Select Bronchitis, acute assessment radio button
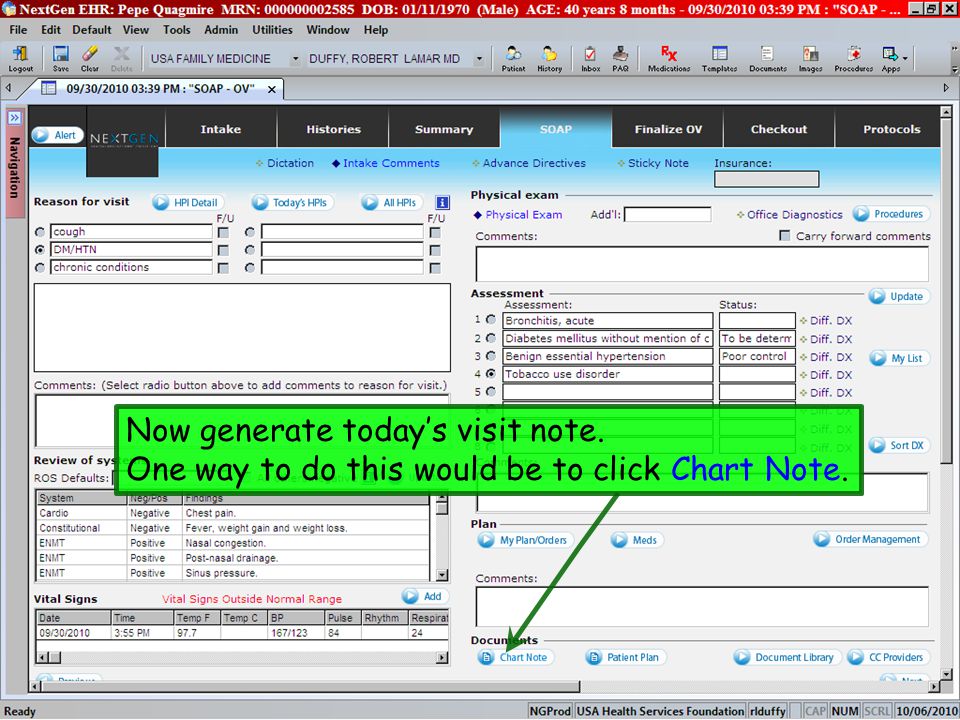This screenshot has height=720, width=960. coord(491,320)
